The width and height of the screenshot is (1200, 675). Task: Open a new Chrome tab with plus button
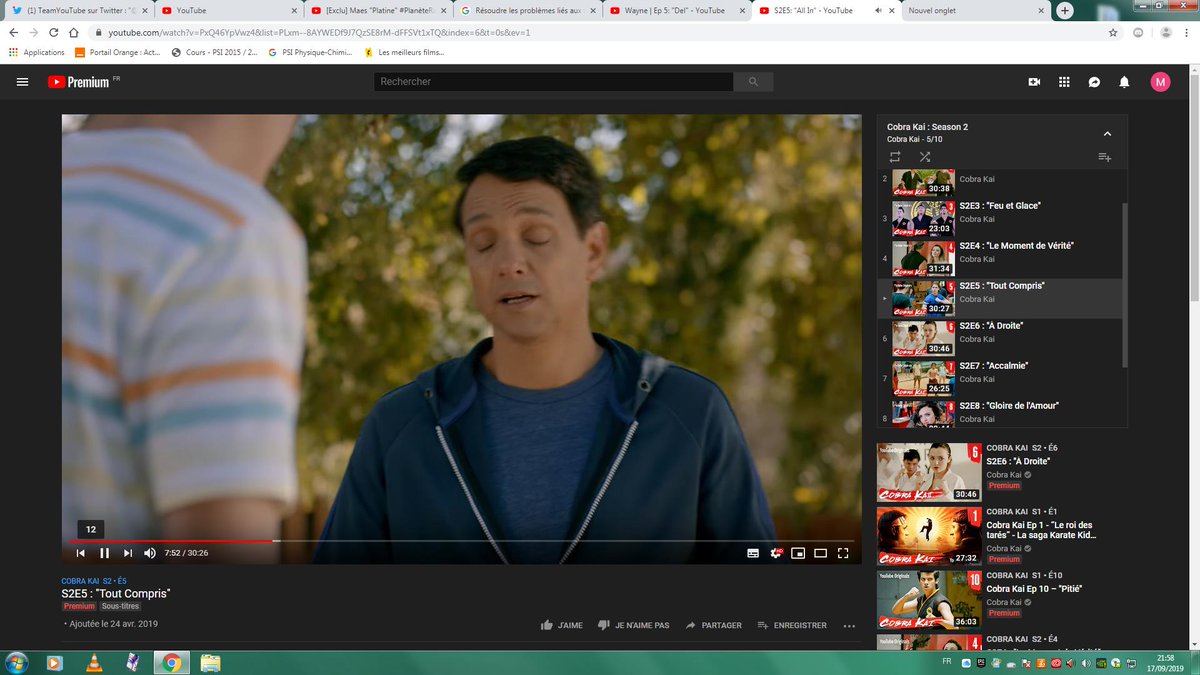pos(1065,10)
